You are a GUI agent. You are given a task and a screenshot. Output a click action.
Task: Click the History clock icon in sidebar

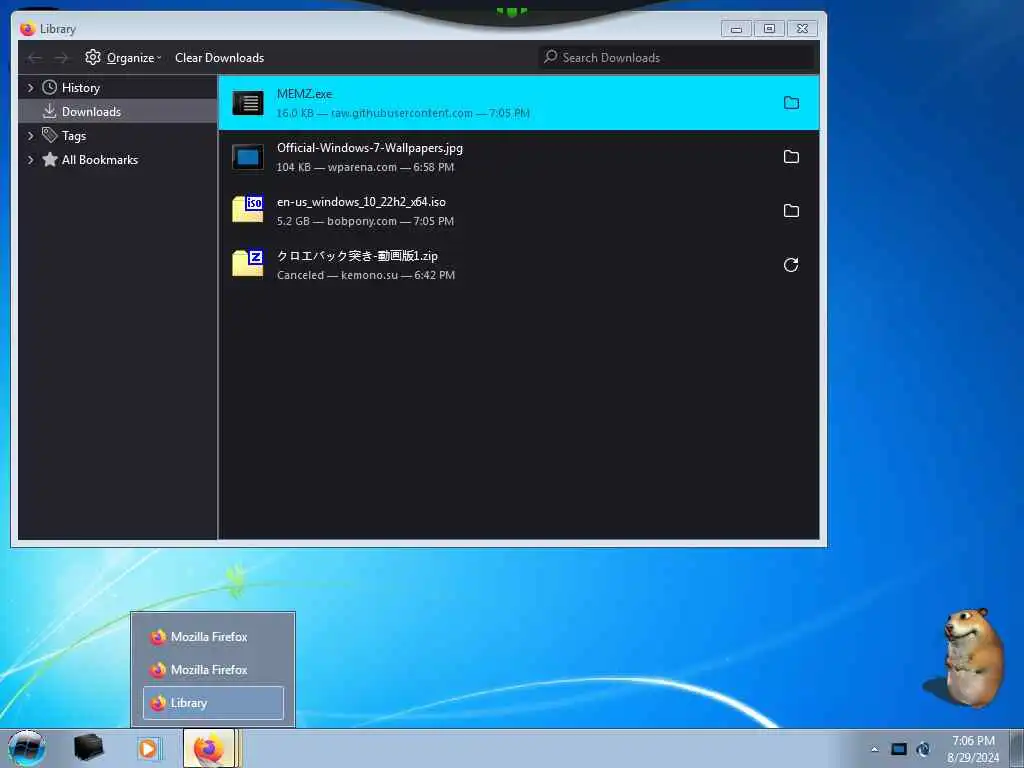50,87
